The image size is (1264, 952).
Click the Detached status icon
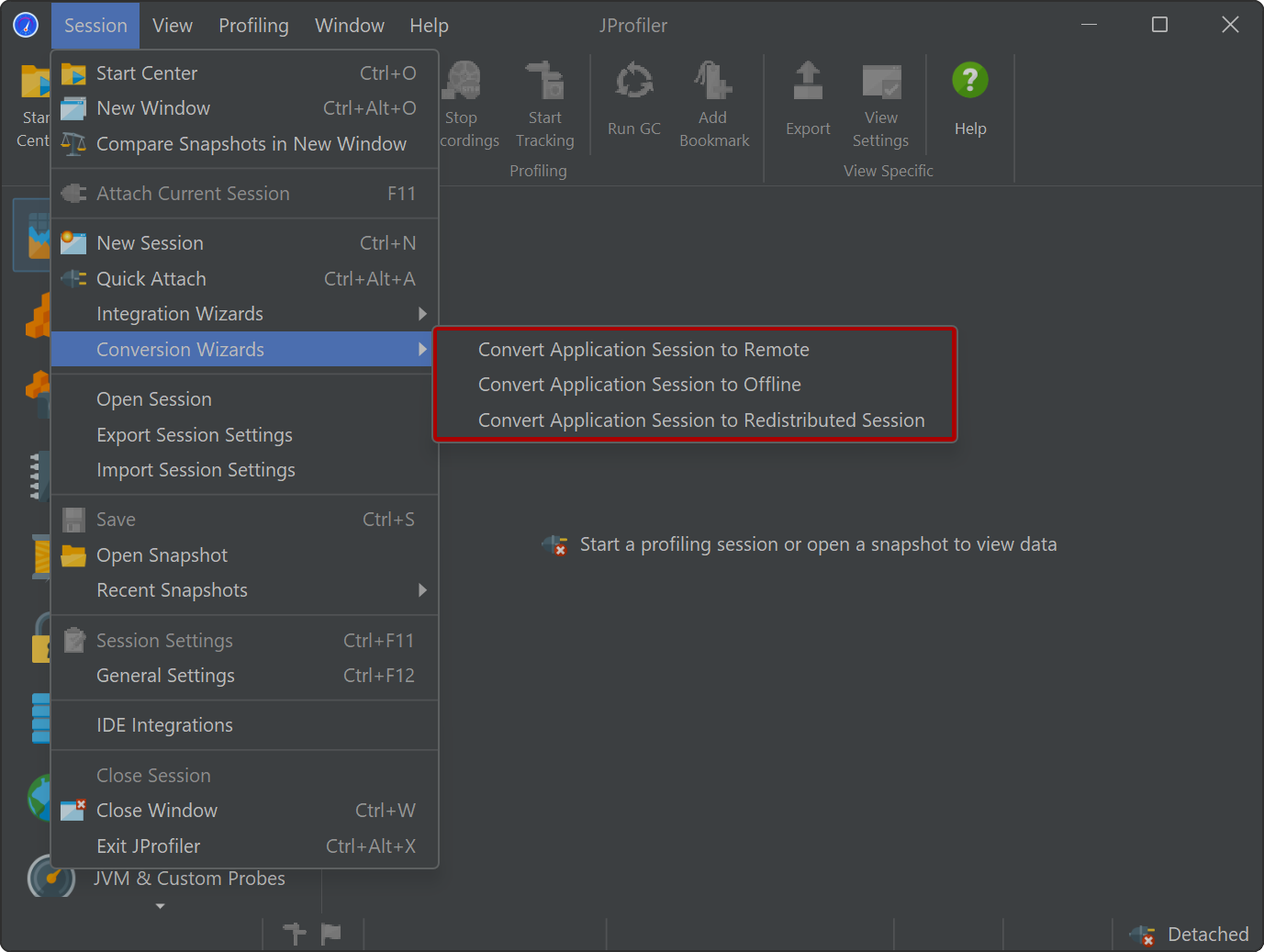(1143, 935)
